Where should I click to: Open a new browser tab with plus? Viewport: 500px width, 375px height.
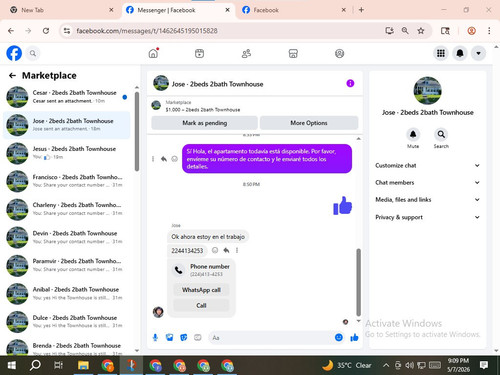[x=361, y=10]
